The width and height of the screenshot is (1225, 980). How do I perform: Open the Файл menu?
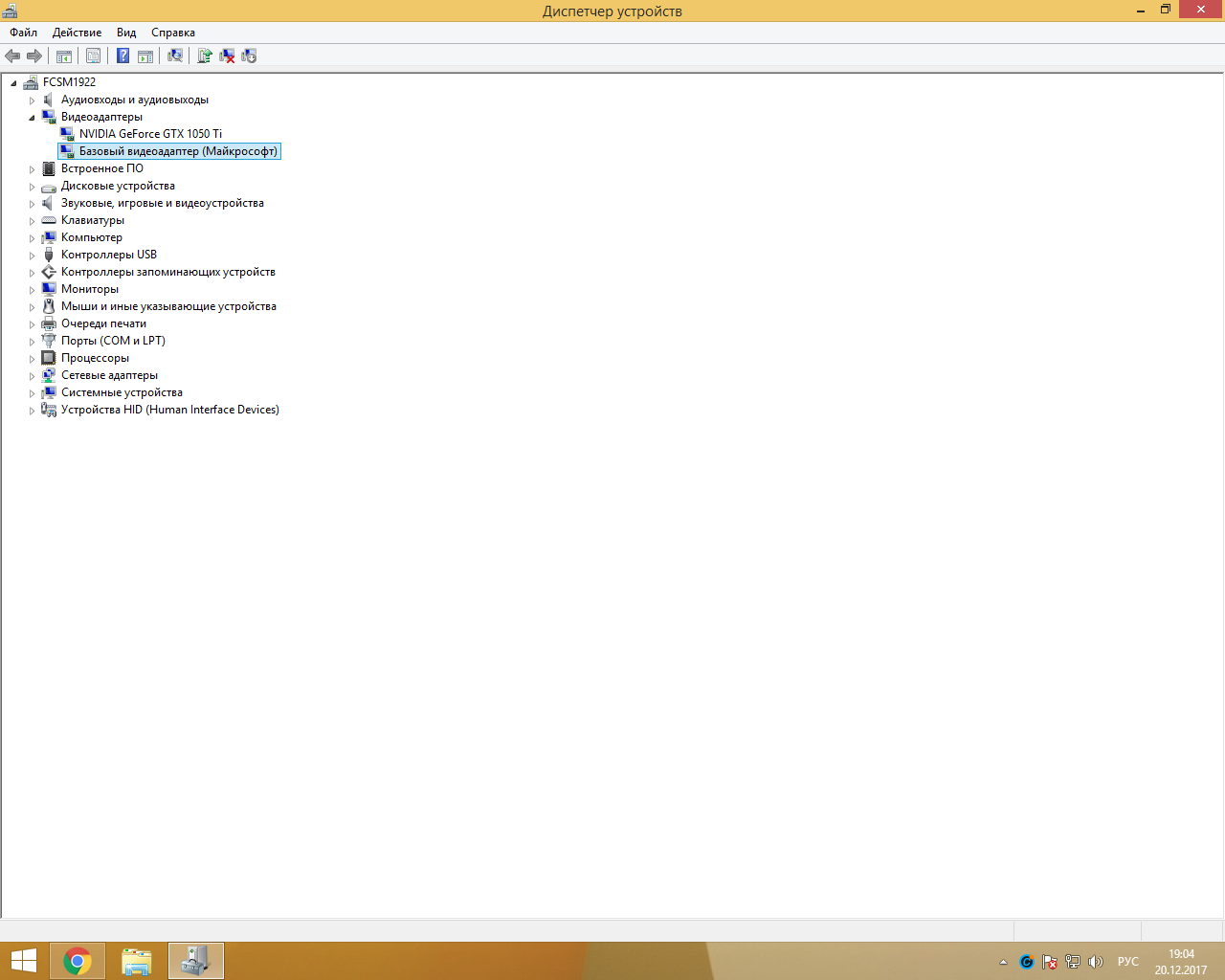24,33
